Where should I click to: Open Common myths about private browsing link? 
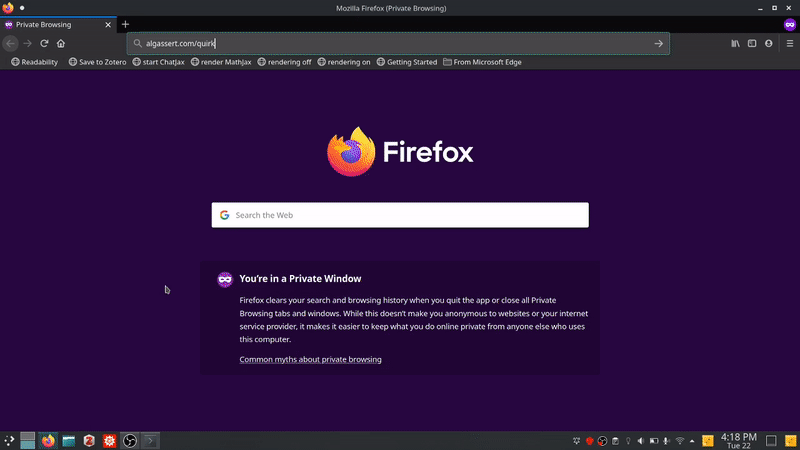tap(310, 359)
